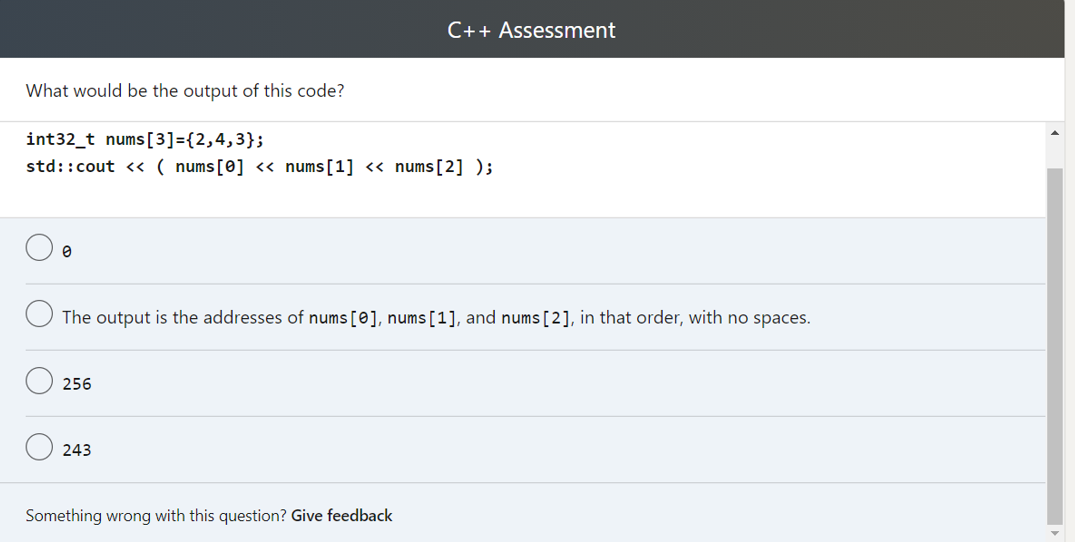The height and width of the screenshot is (542, 1075).
Task: Click the C++ Assessment header title
Action: click(x=531, y=30)
